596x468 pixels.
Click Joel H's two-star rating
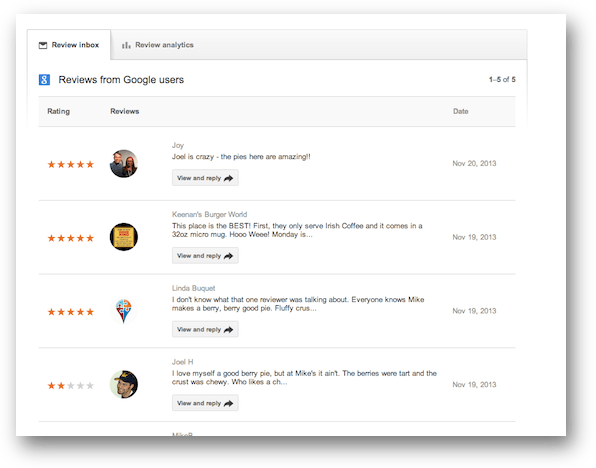[71, 386]
